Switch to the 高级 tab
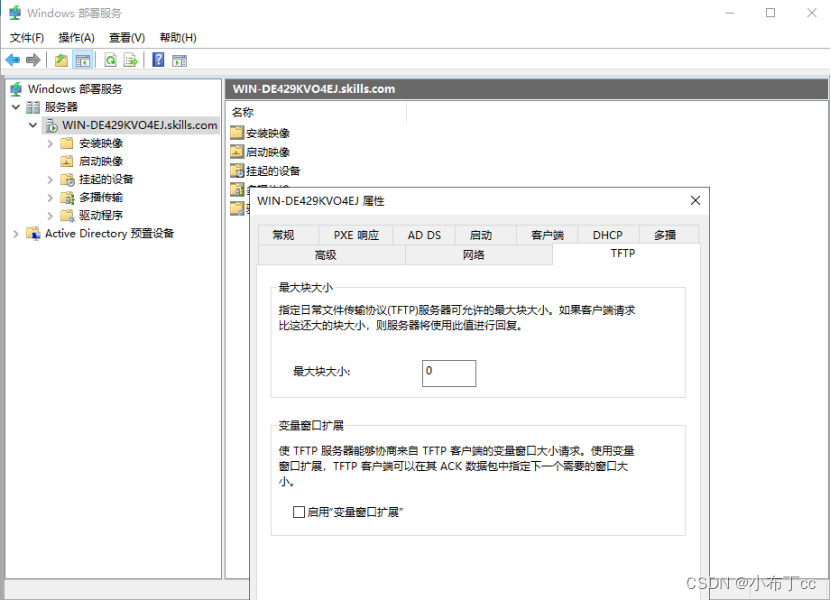The height and width of the screenshot is (601, 831). coord(331,255)
